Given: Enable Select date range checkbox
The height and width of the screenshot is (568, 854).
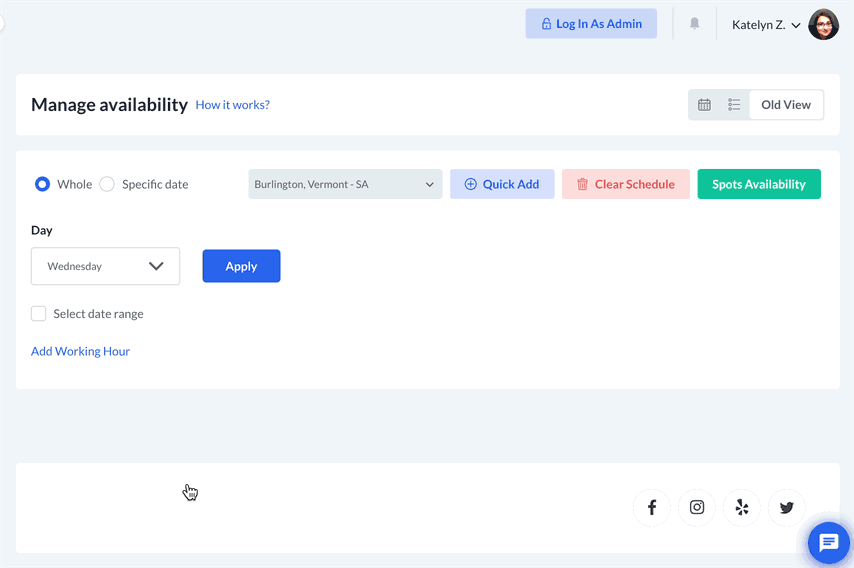Looking at the screenshot, I should 39,314.
